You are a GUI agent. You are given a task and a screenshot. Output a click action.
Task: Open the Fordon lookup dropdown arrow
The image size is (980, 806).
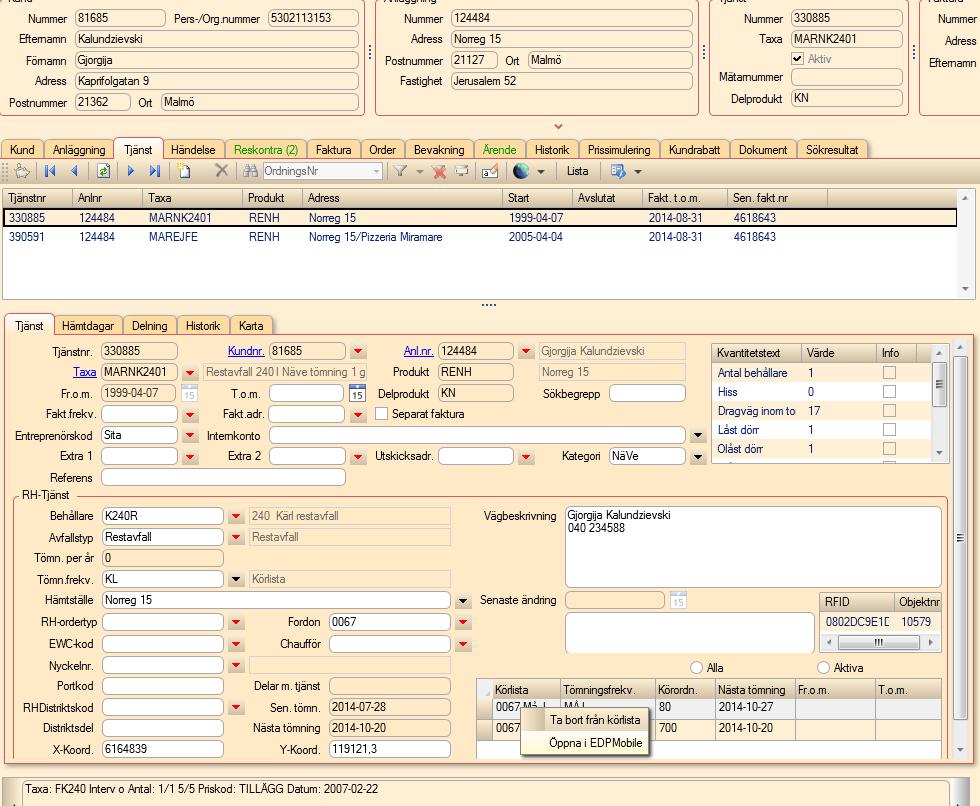(463, 622)
